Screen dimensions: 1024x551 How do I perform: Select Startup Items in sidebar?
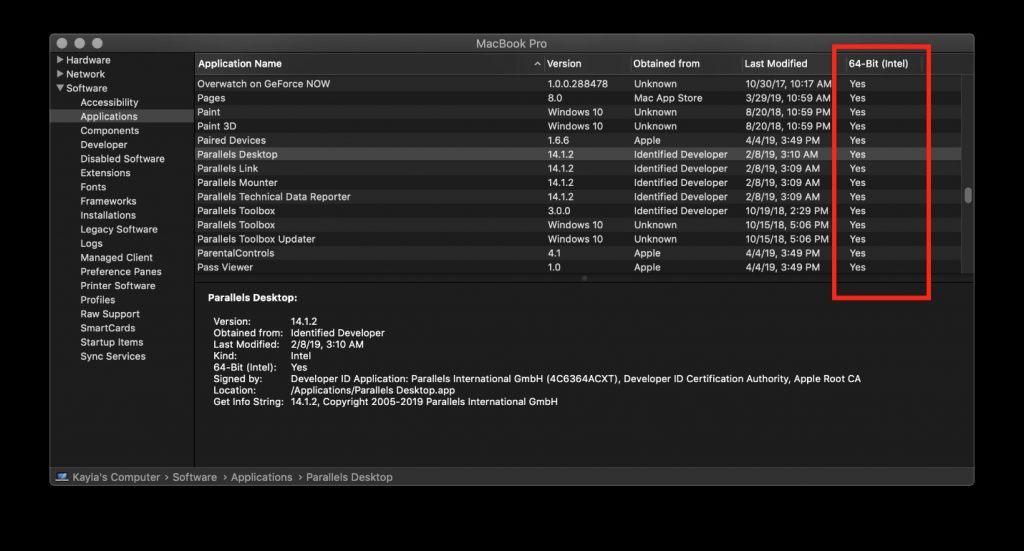tap(111, 342)
